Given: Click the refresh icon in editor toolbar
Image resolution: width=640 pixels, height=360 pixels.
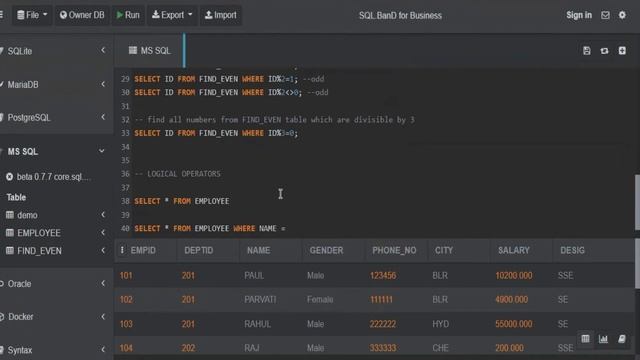Looking at the screenshot, I should (604, 51).
